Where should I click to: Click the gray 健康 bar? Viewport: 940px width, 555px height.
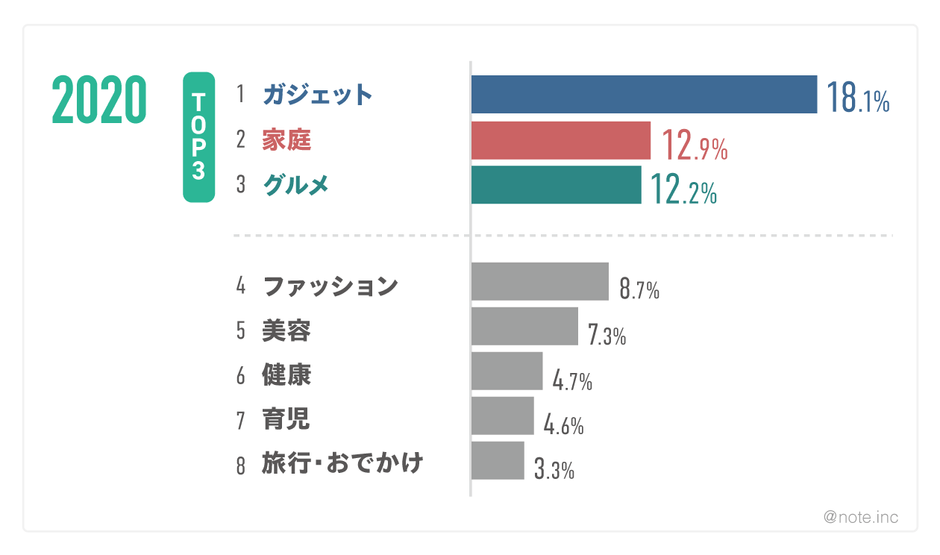pos(507,371)
